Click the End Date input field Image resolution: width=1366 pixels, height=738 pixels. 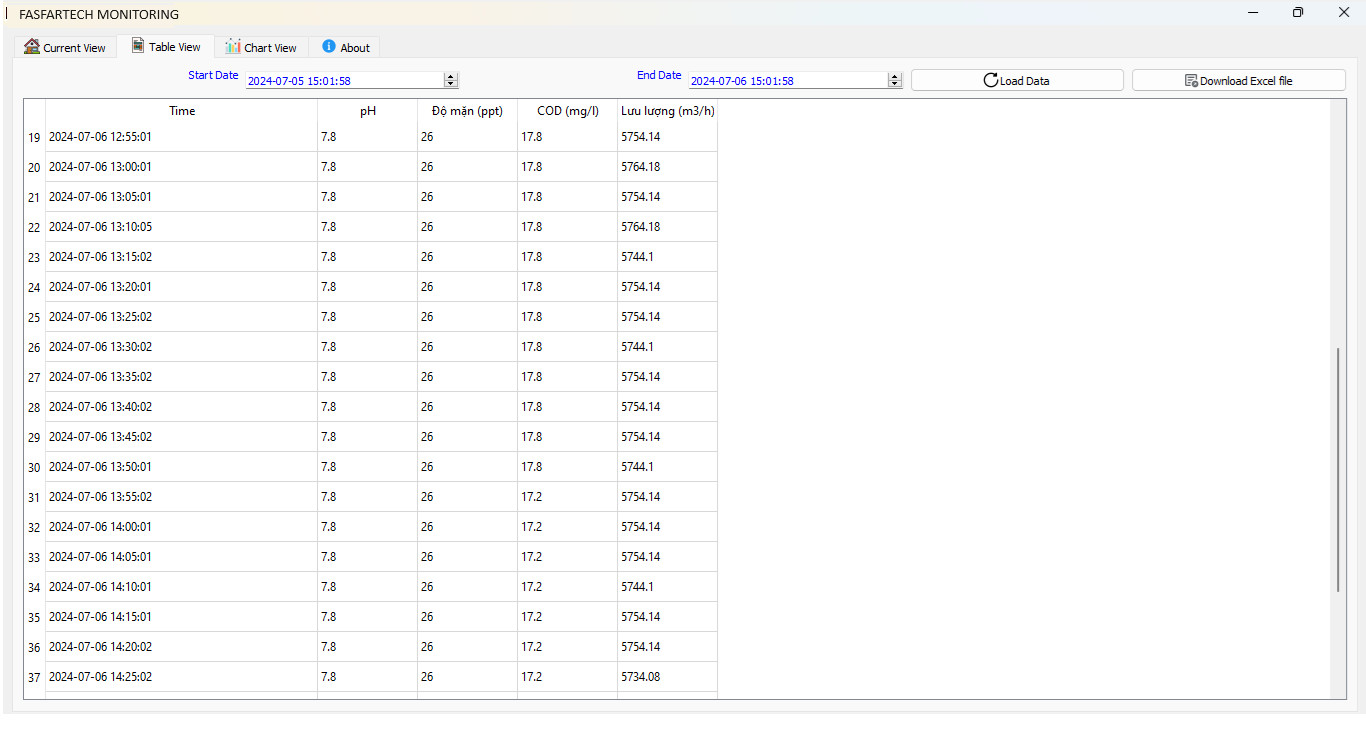786,81
